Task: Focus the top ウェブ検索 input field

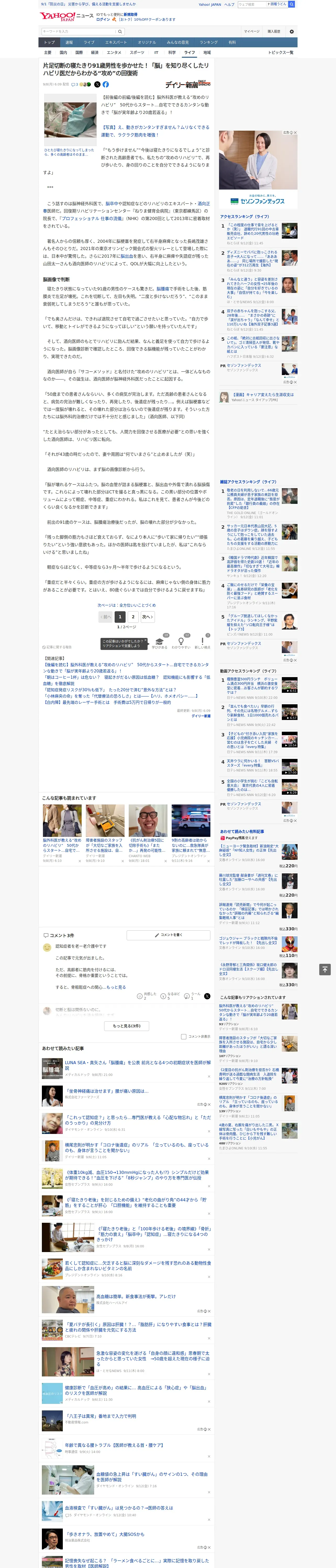Action: coord(251,4)
